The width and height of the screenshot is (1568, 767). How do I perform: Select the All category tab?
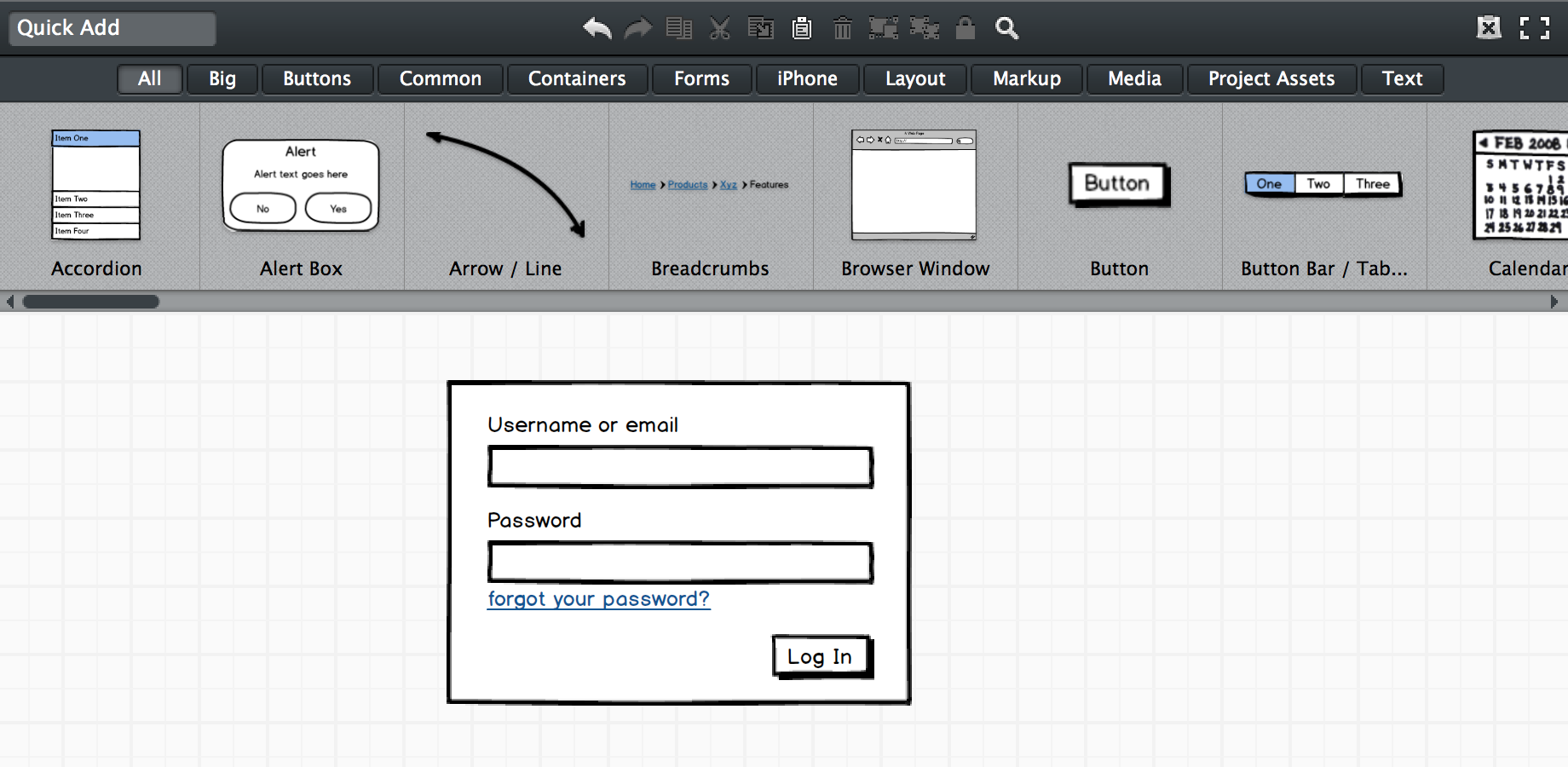[x=150, y=78]
